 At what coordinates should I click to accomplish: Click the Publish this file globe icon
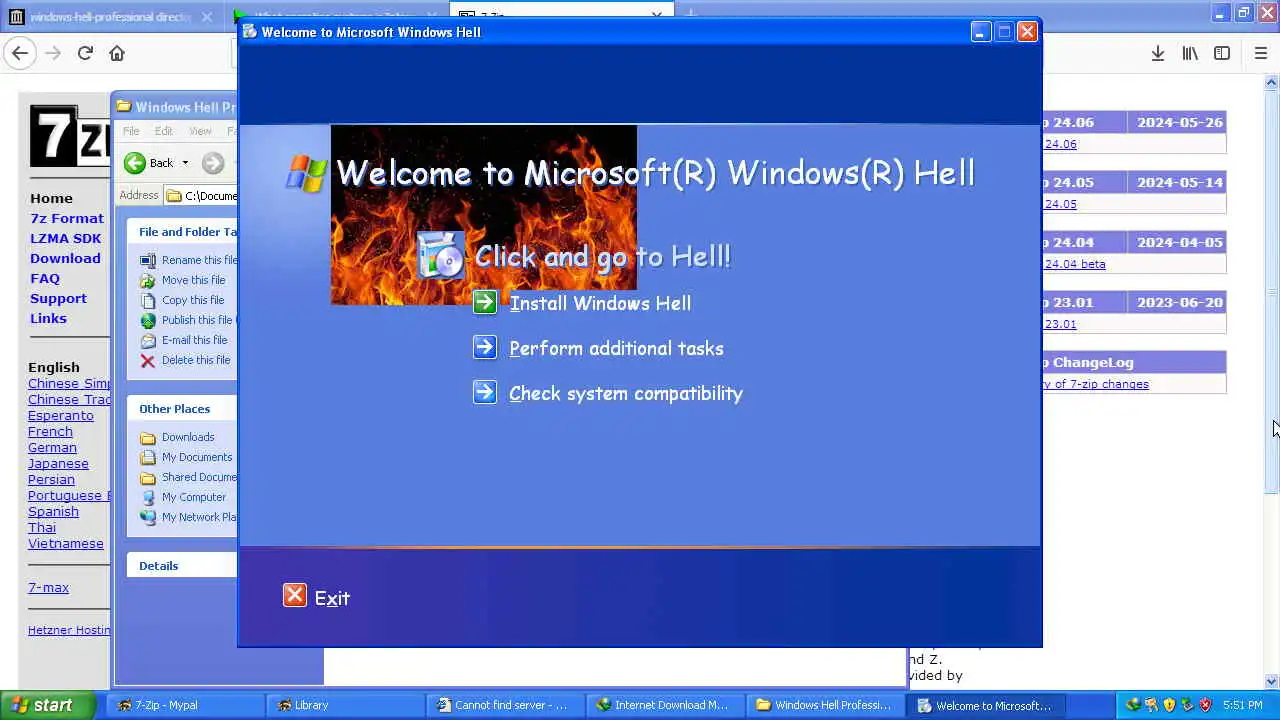click(148, 320)
